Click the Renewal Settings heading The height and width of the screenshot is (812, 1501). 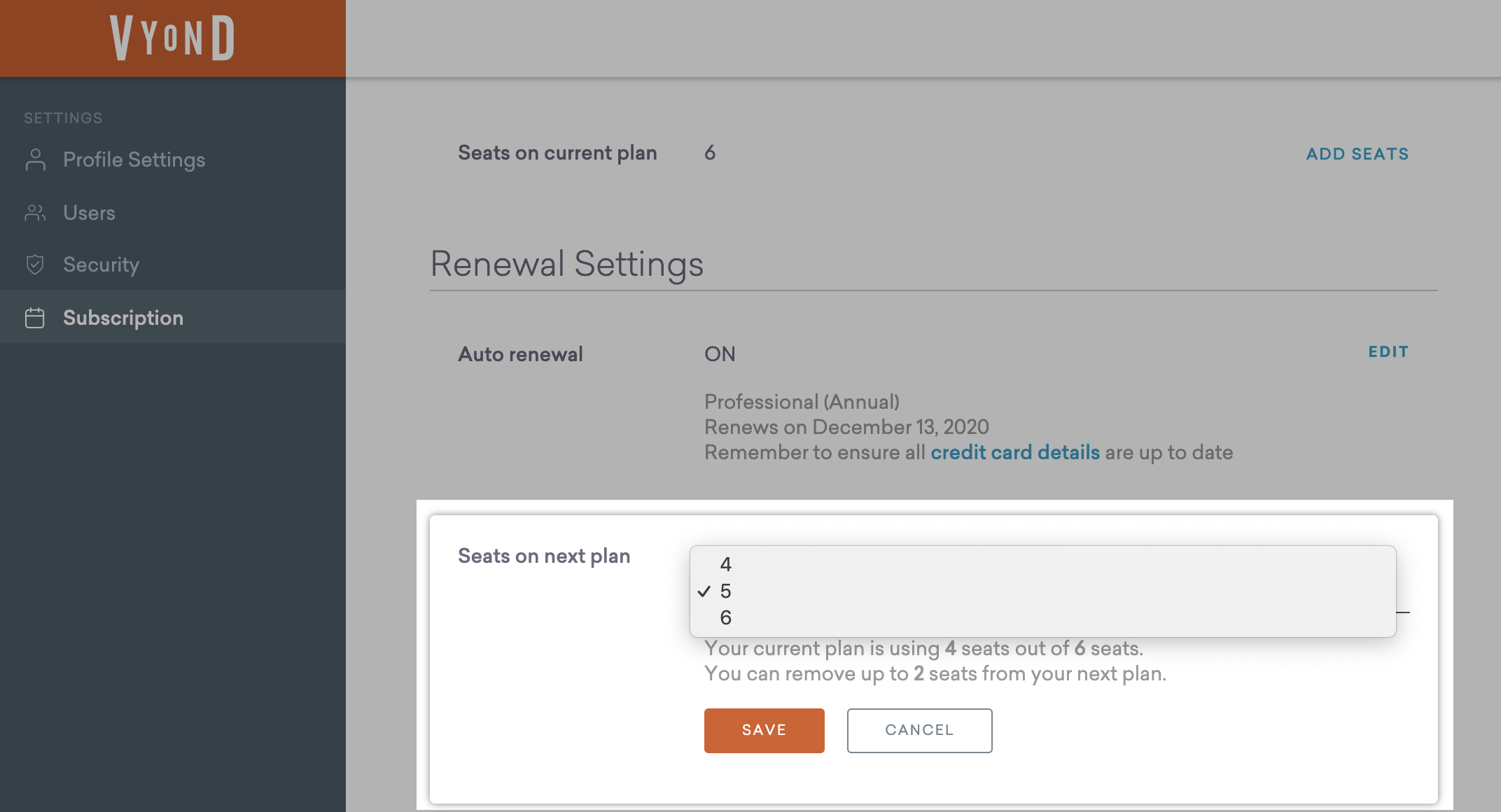566,264
